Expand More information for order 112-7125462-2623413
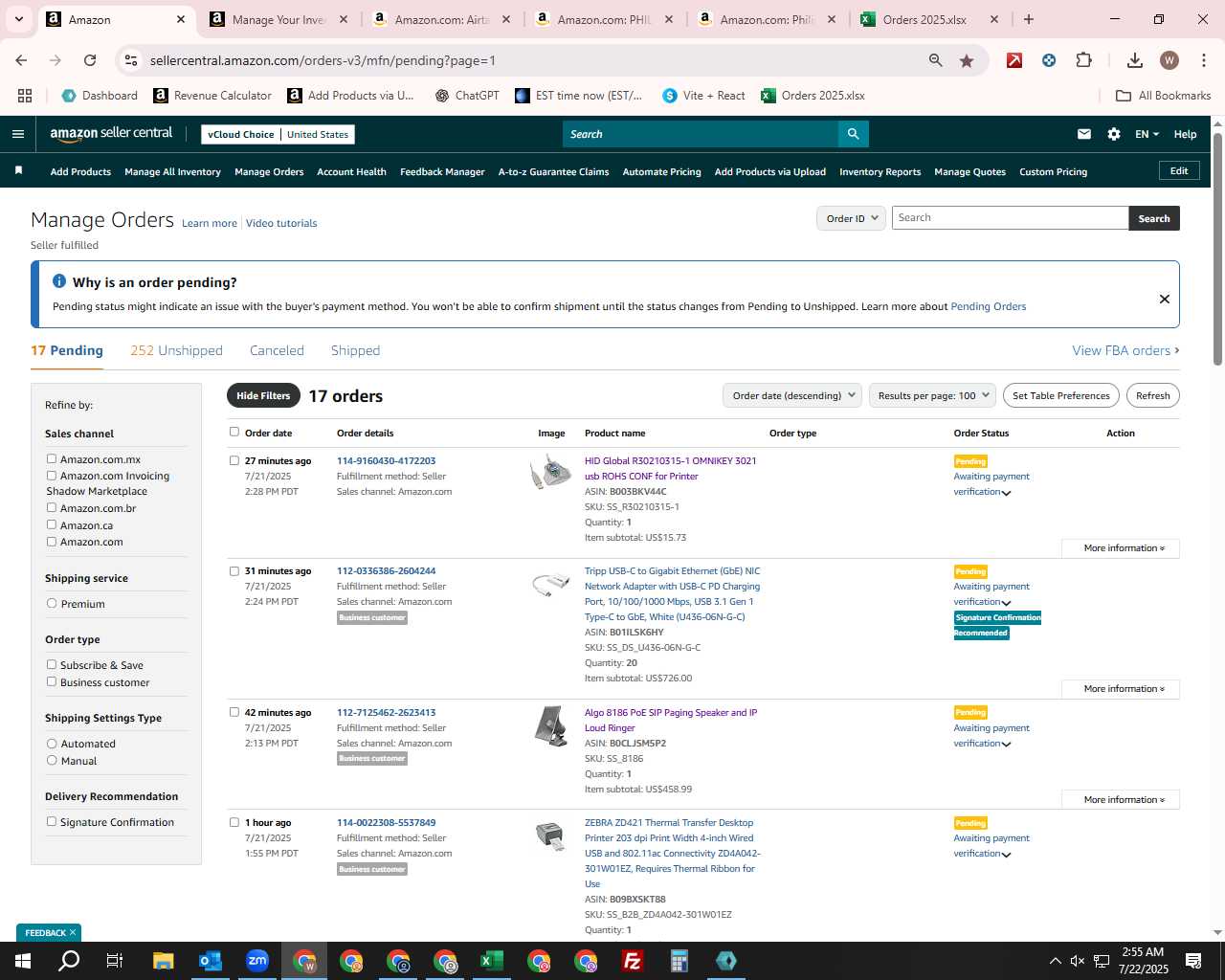This screenshot has width=1225, height=980. tap(1121, 800)
